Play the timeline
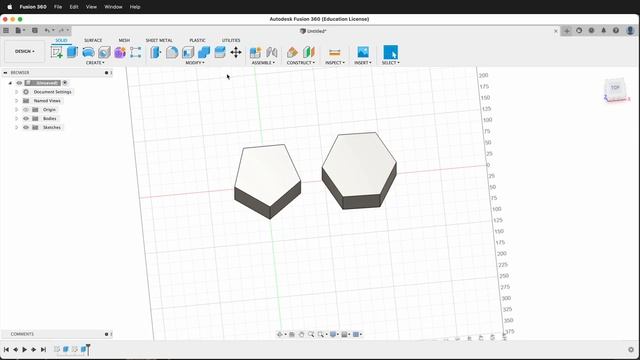Screen dimensions: 640x360 pyautogui.click(x=24, y=350)
